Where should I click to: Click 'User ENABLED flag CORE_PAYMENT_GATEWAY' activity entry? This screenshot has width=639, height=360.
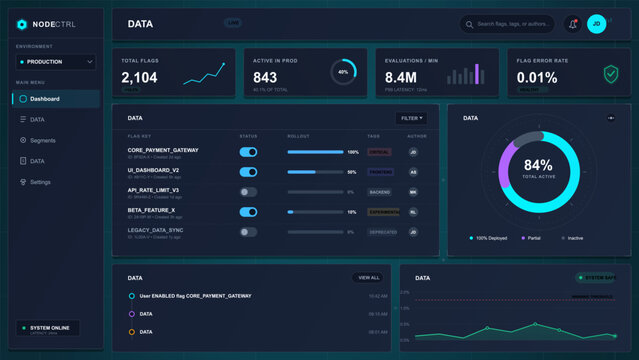(195, 296)
